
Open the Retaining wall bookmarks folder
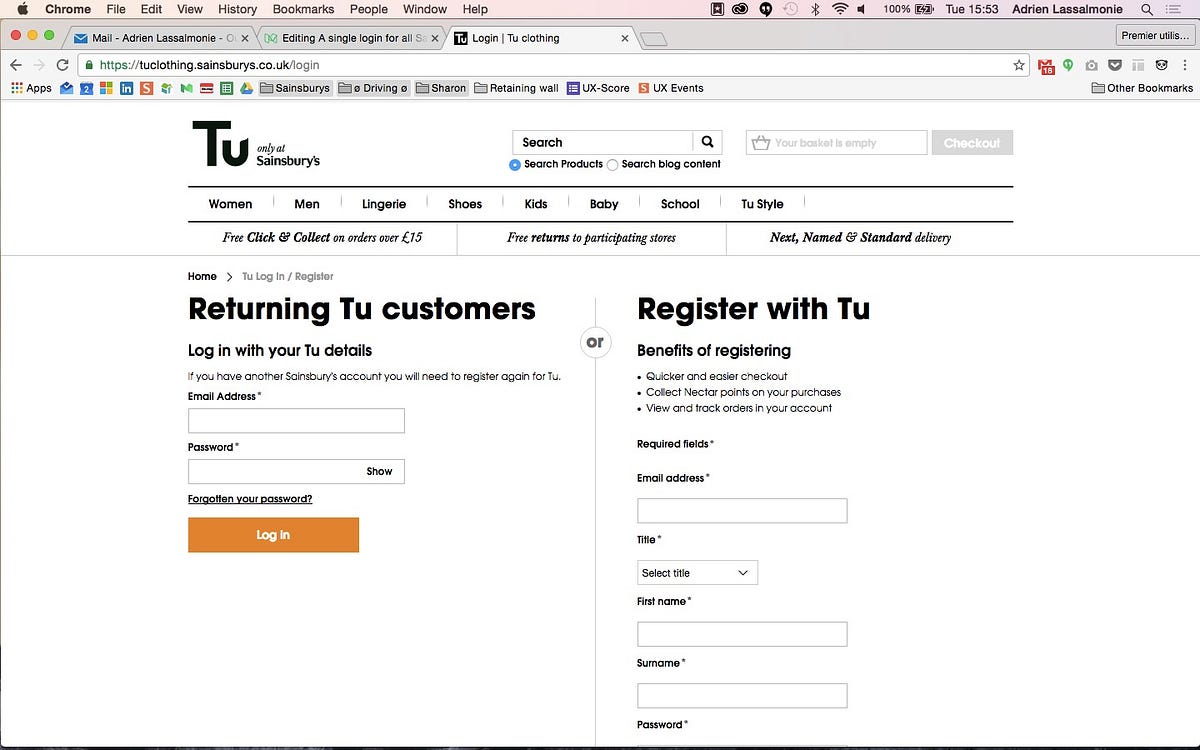pos(516,88)
